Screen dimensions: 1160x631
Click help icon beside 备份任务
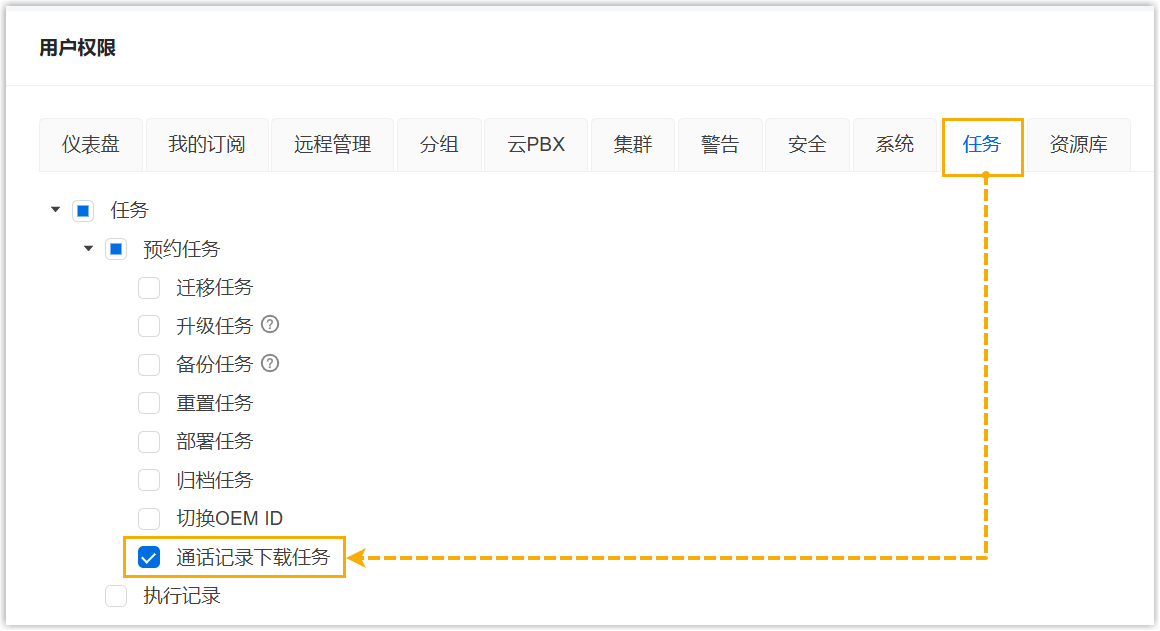pos(269,364)
